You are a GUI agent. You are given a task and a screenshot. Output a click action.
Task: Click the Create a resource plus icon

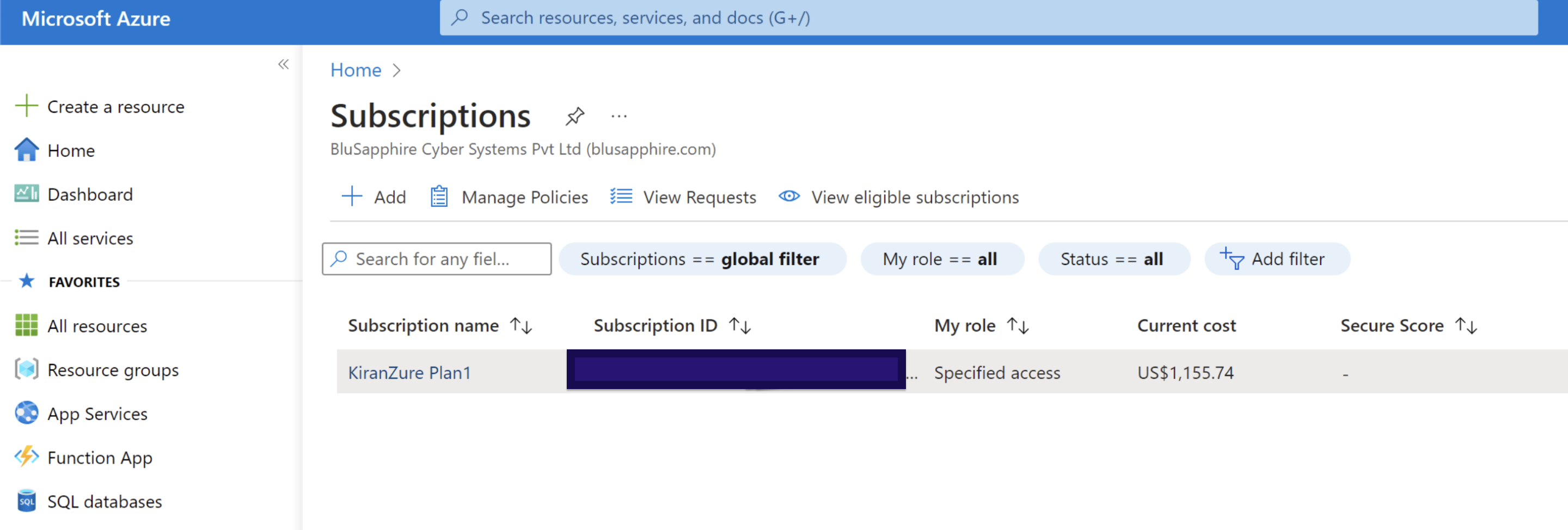(26, 106)
